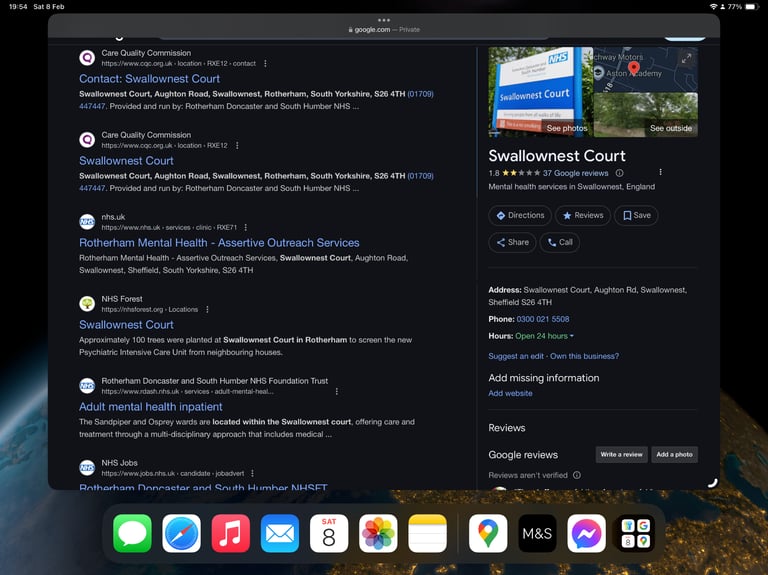Image resolution: width=768 pixels, height=575 pixels.
Task: Click Add website link
Action: click(x=510, y=393)
